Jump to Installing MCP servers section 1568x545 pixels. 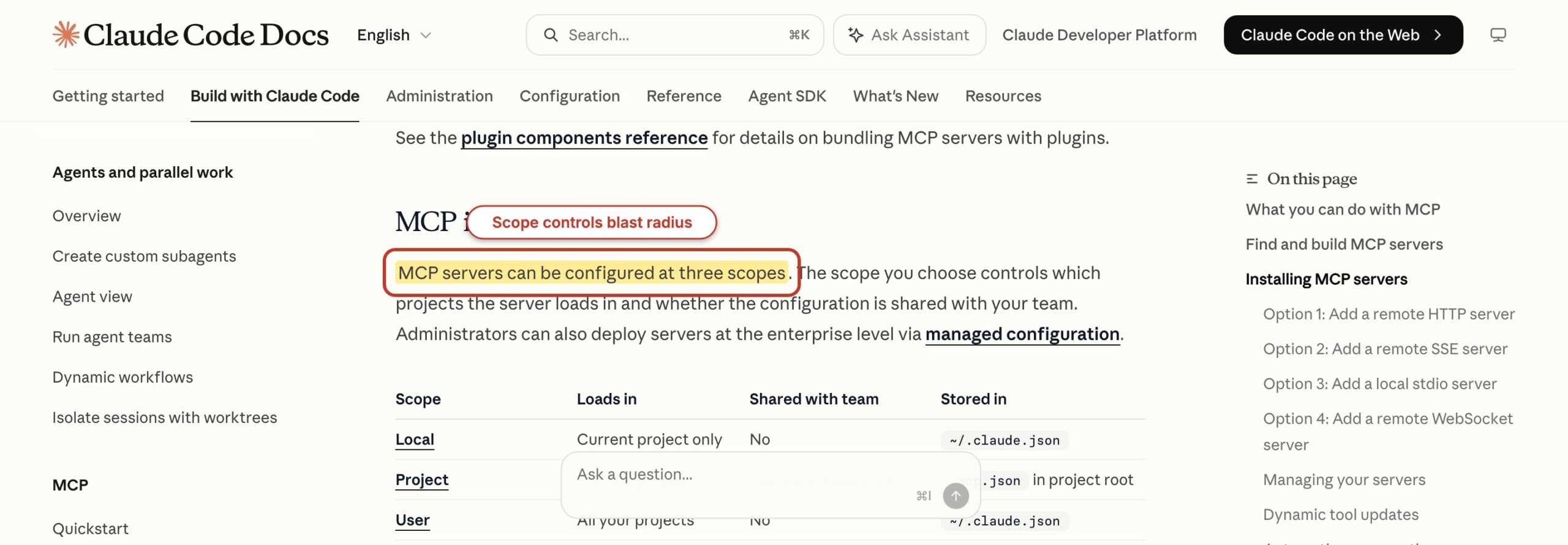(1326, 280)
